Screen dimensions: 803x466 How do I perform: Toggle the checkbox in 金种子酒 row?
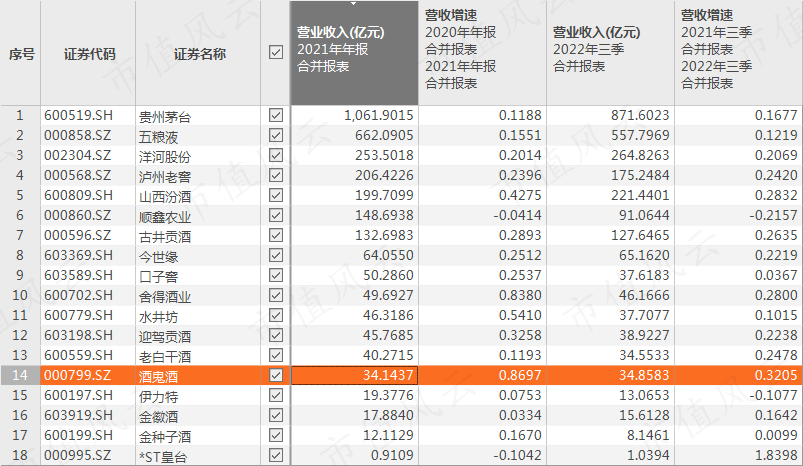[x=276, y=435]
